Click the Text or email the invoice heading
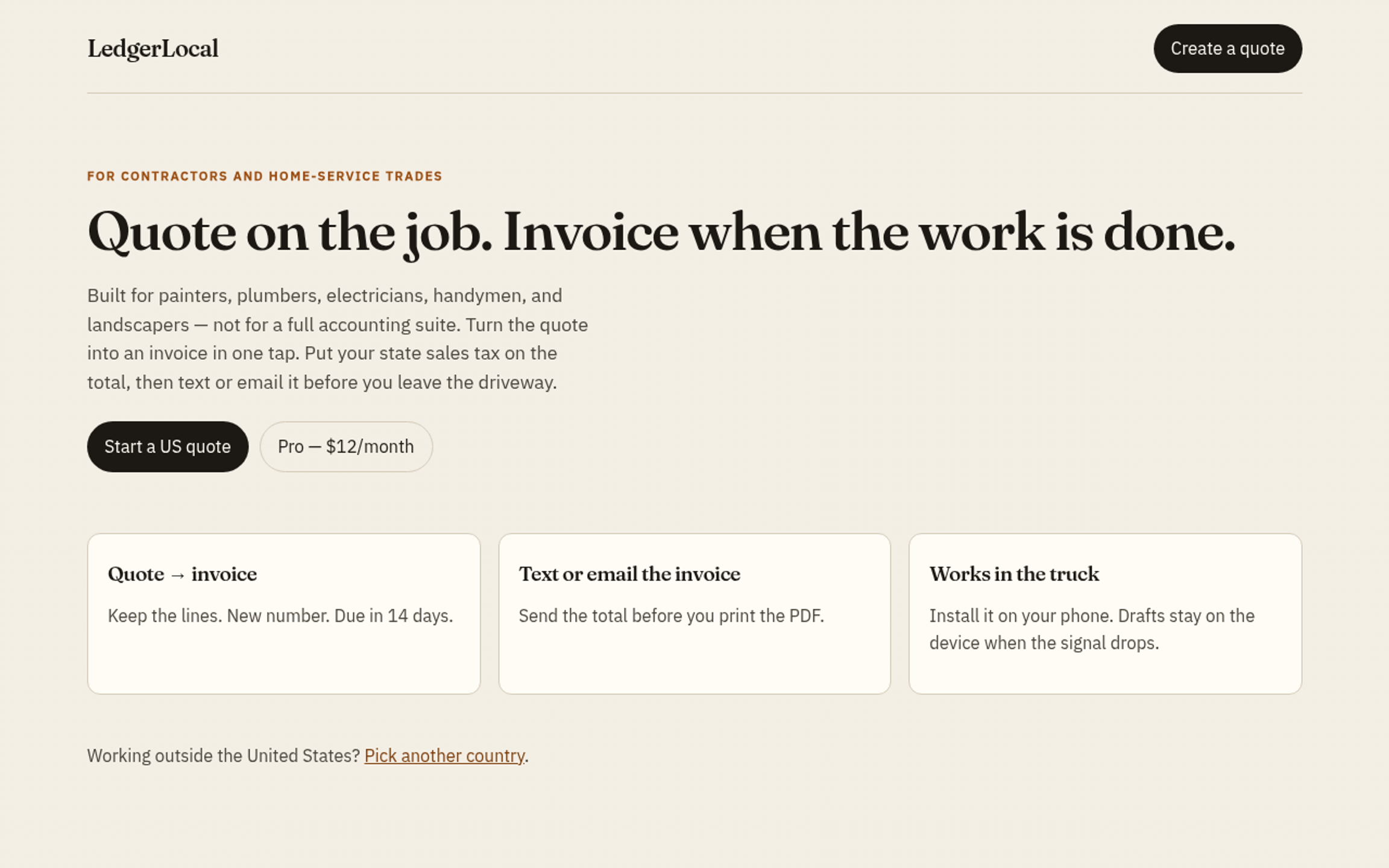This screenshot has width=1389, height=868. pos(629,574)
